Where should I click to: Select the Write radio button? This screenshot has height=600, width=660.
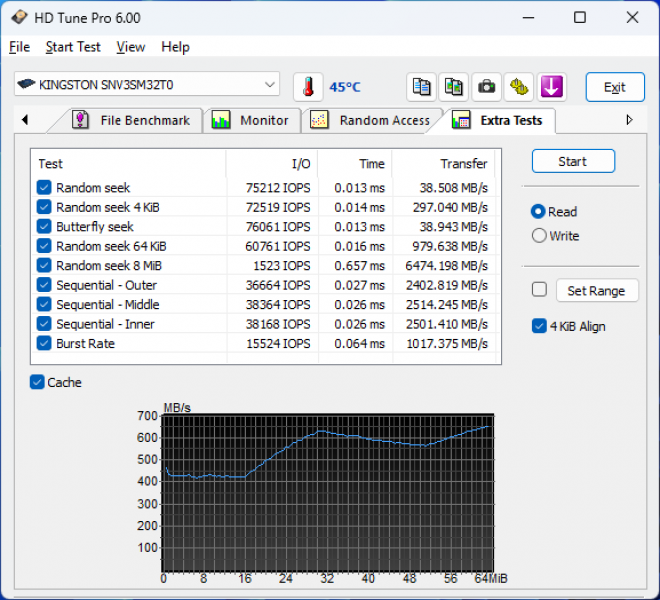tap(540, 236)
